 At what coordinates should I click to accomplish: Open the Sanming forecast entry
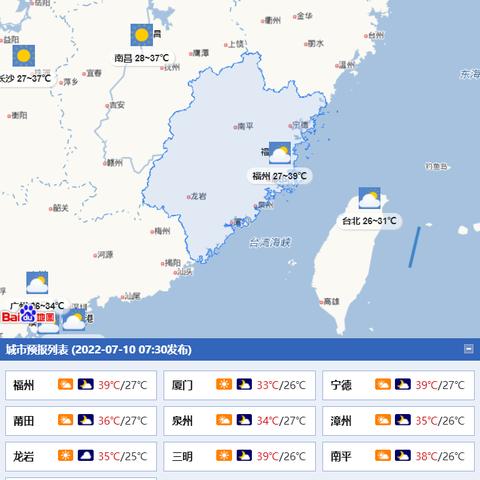coord(239,456)
